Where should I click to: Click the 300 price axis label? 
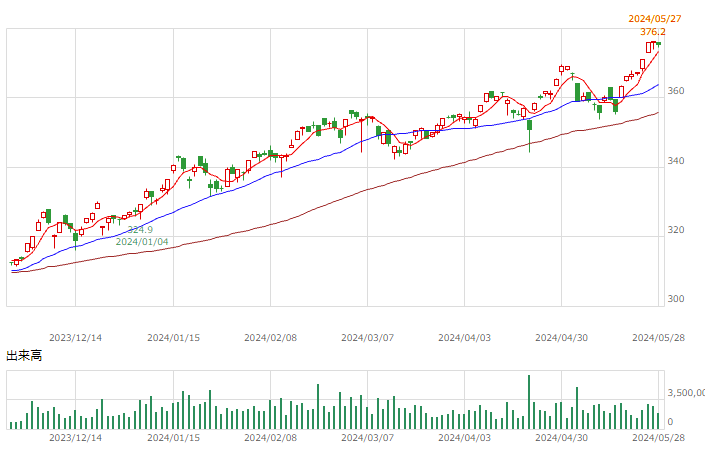click(x=676, y=299)
